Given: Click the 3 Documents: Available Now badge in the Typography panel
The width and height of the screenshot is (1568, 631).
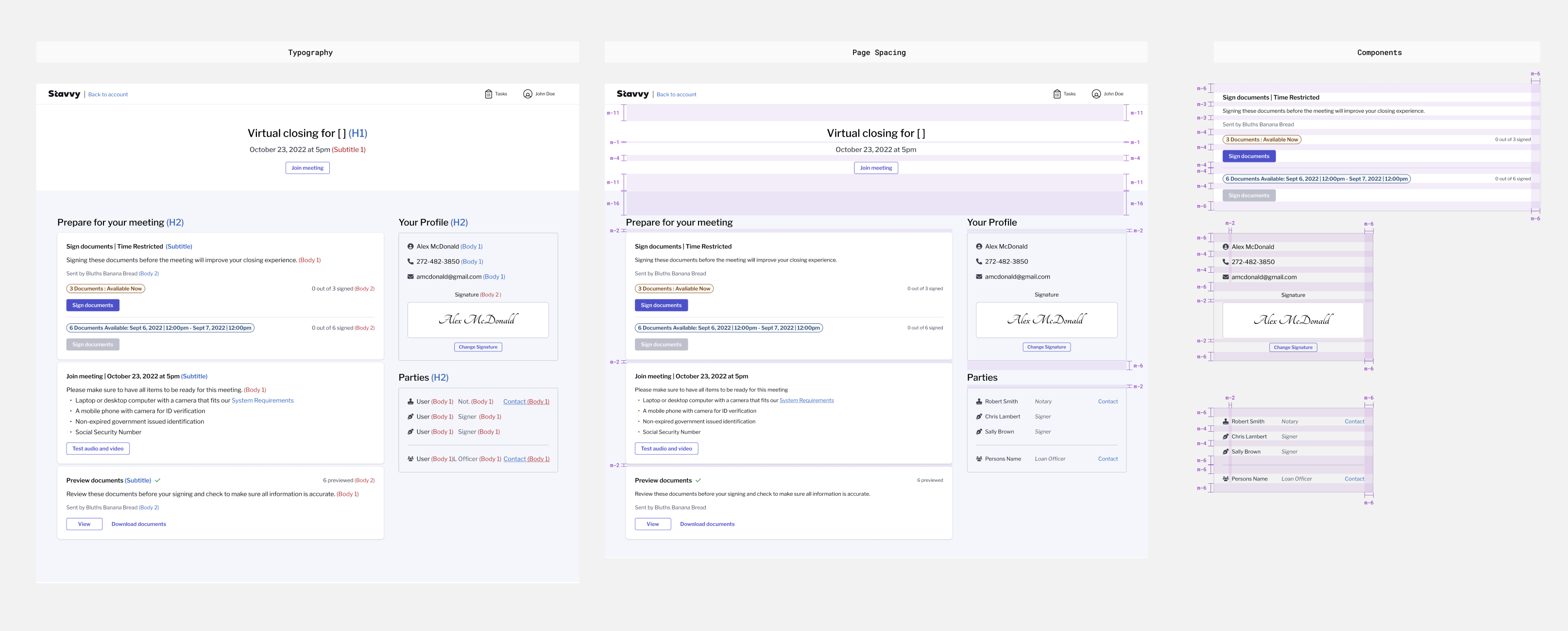Looking at the screenshot, I should tap(105, 289).
